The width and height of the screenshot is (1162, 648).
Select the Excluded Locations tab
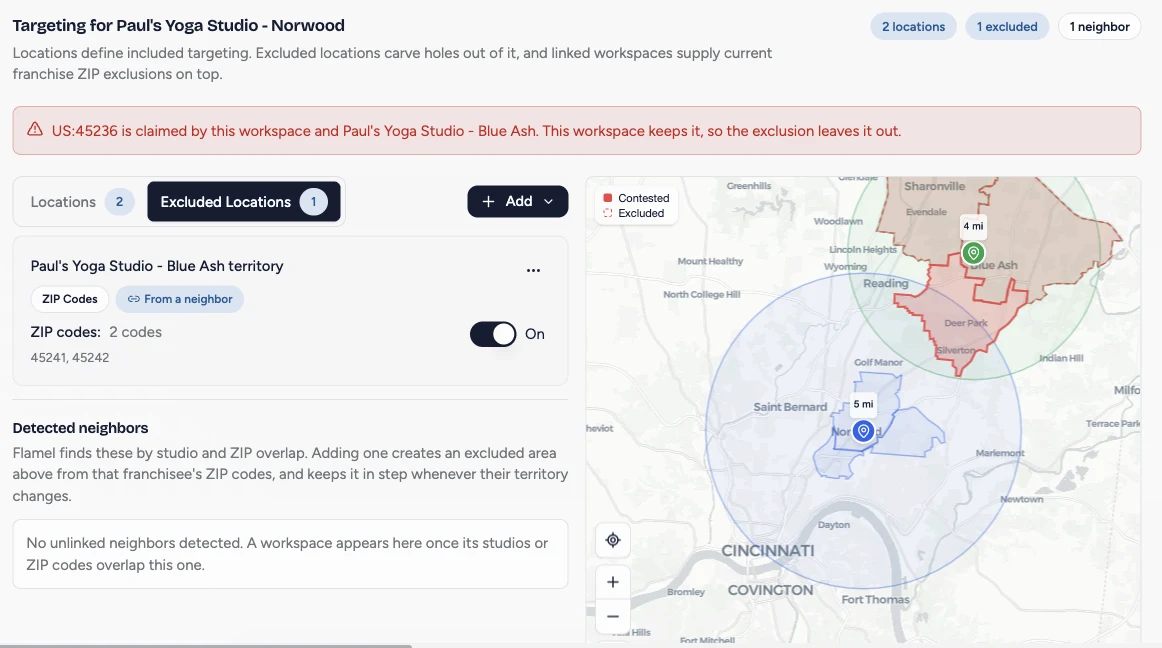(x=243, y=202)
